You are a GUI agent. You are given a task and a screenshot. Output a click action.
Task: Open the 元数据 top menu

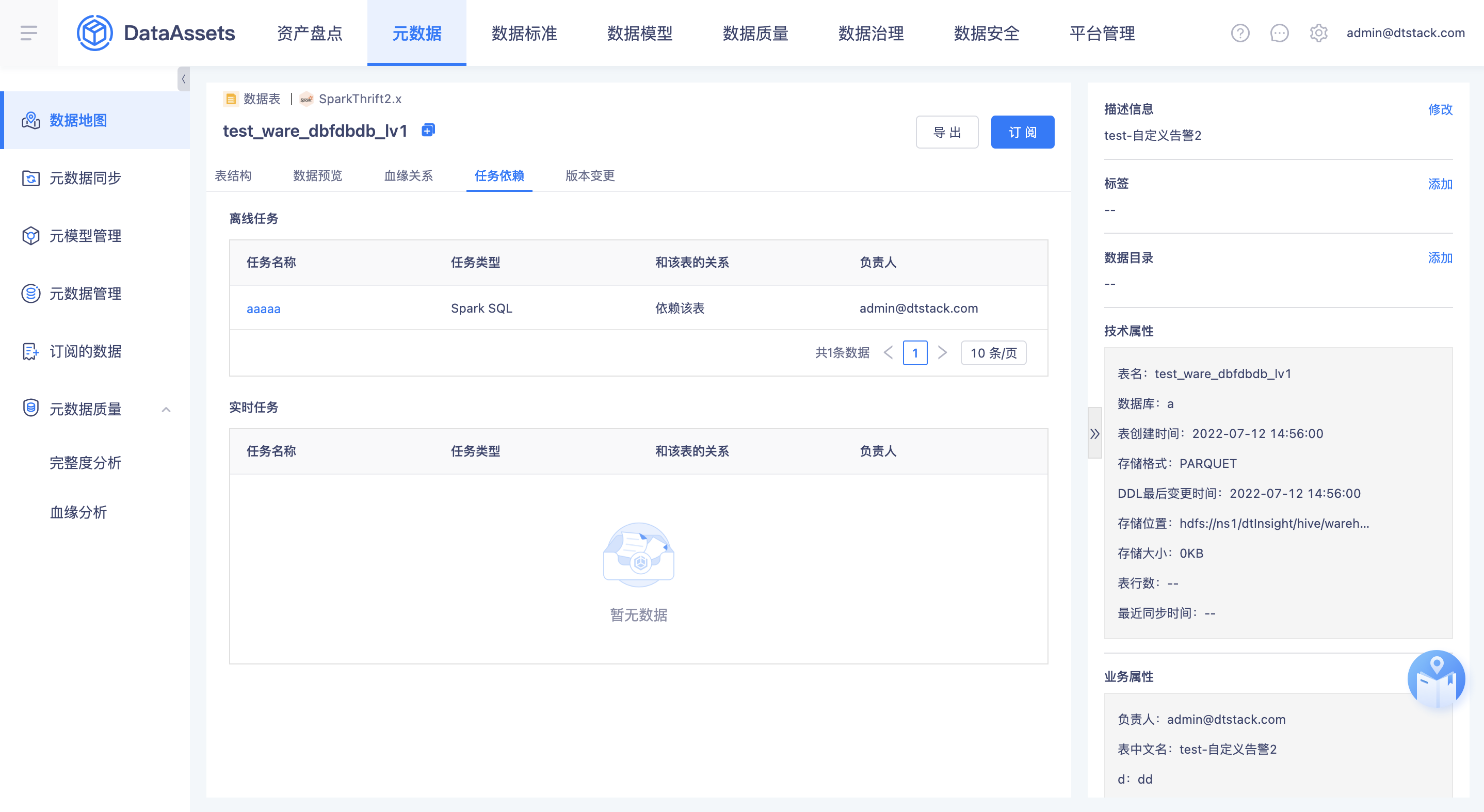(x=416, y=33)
